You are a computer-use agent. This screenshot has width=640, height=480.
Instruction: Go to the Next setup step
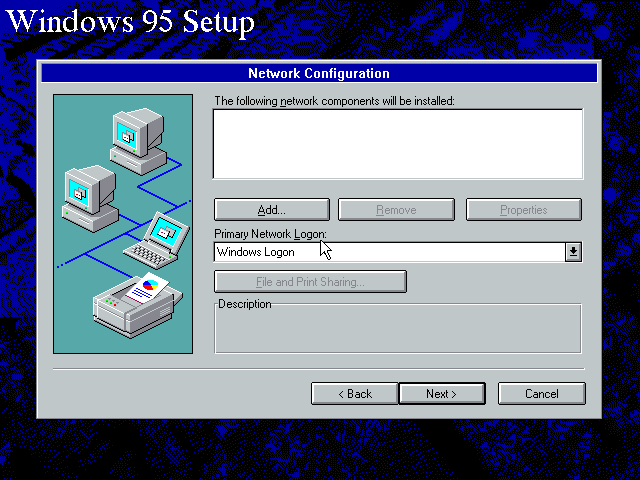tap(442, 394)
